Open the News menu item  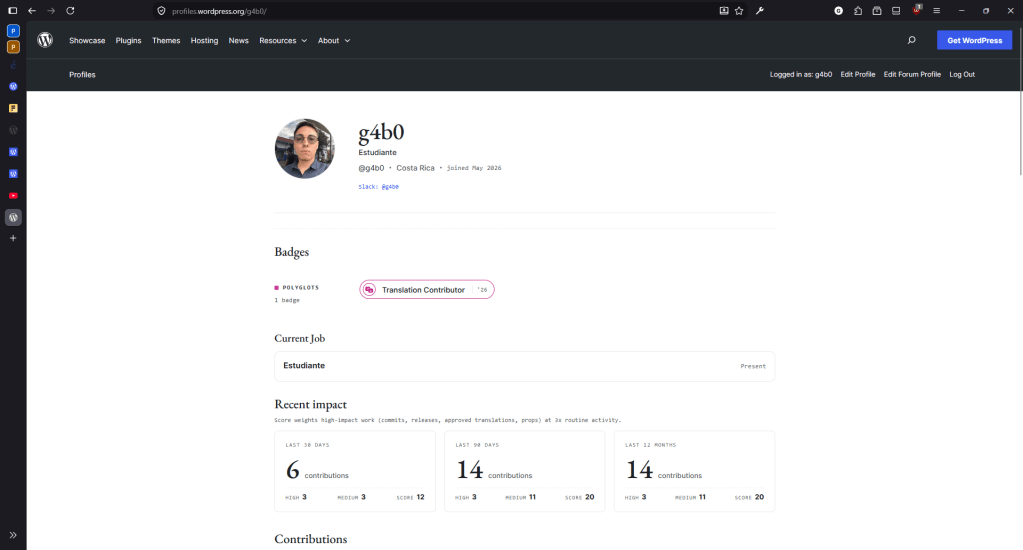238,40
